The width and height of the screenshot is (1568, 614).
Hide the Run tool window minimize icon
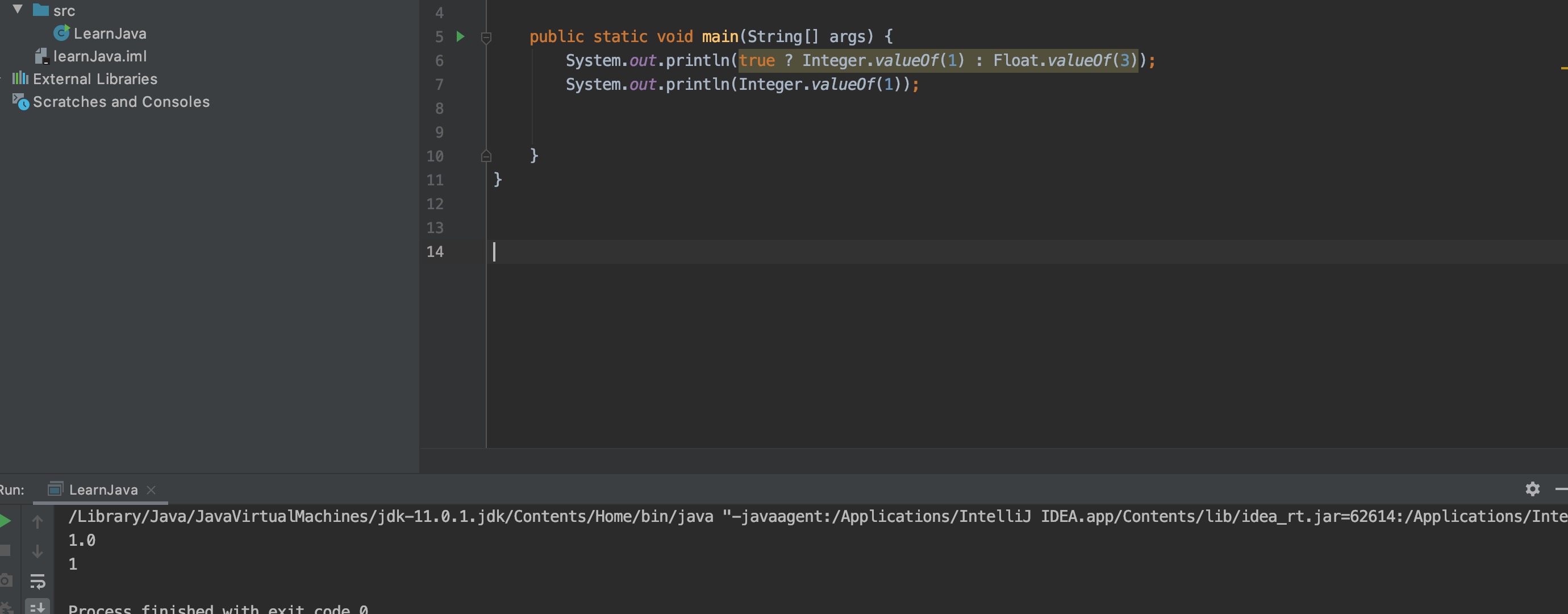pos(1561,488)
